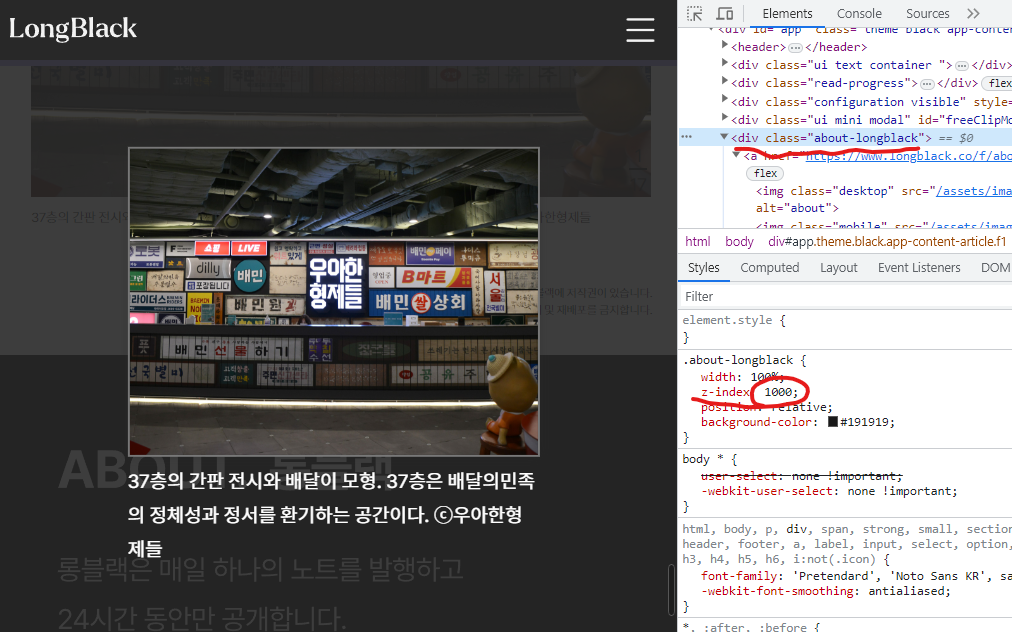Expand the read-progress div node
The height and width of the screenshot is (632, 1012).
click(724, 83)
